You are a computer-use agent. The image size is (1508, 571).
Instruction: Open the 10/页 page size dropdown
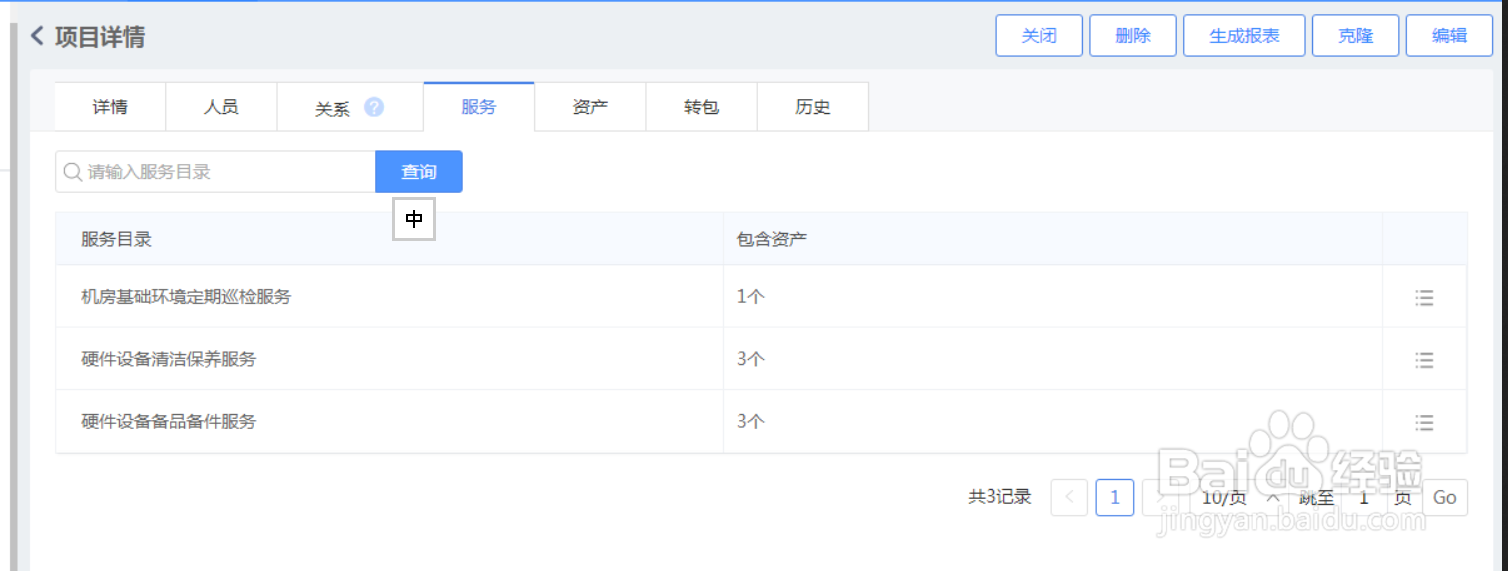pyautogui.click(x=1239, y=497)
